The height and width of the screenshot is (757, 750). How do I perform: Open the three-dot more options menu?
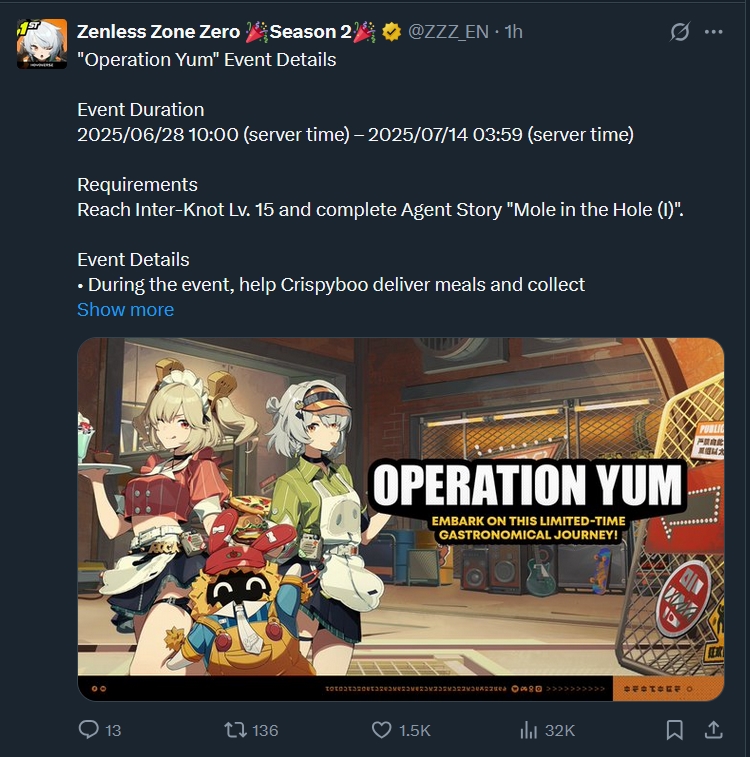pyautogui.click(x=713, y=32)
